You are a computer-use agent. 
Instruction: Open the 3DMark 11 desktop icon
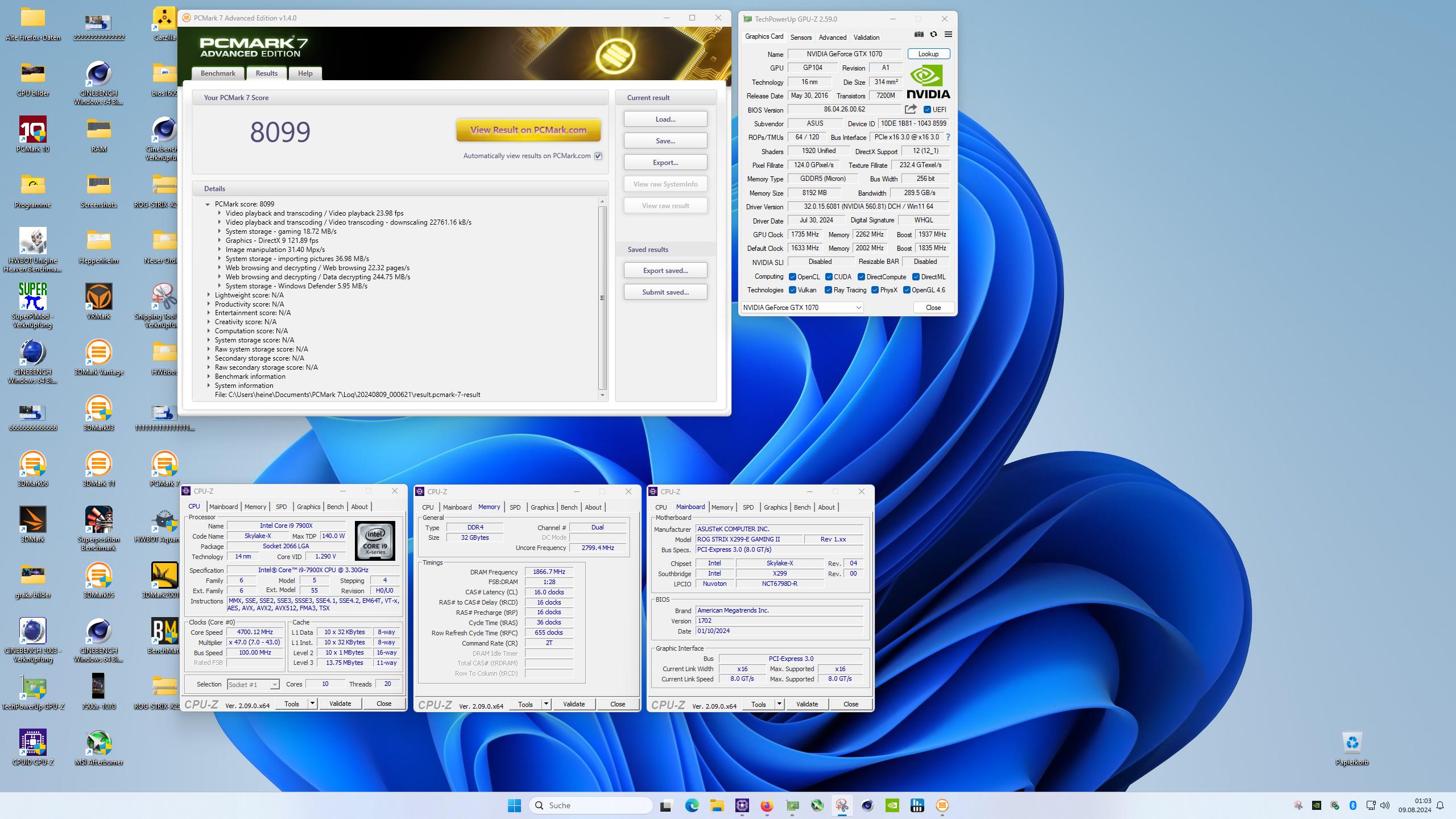coord(98,469)
